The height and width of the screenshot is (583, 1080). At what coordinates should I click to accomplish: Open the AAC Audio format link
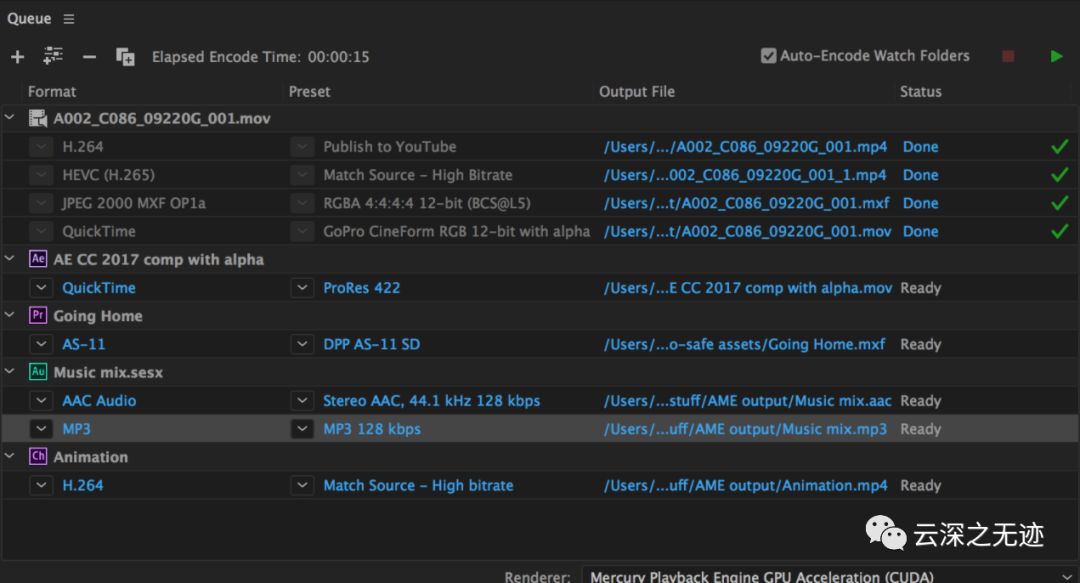tap(99, 400)
